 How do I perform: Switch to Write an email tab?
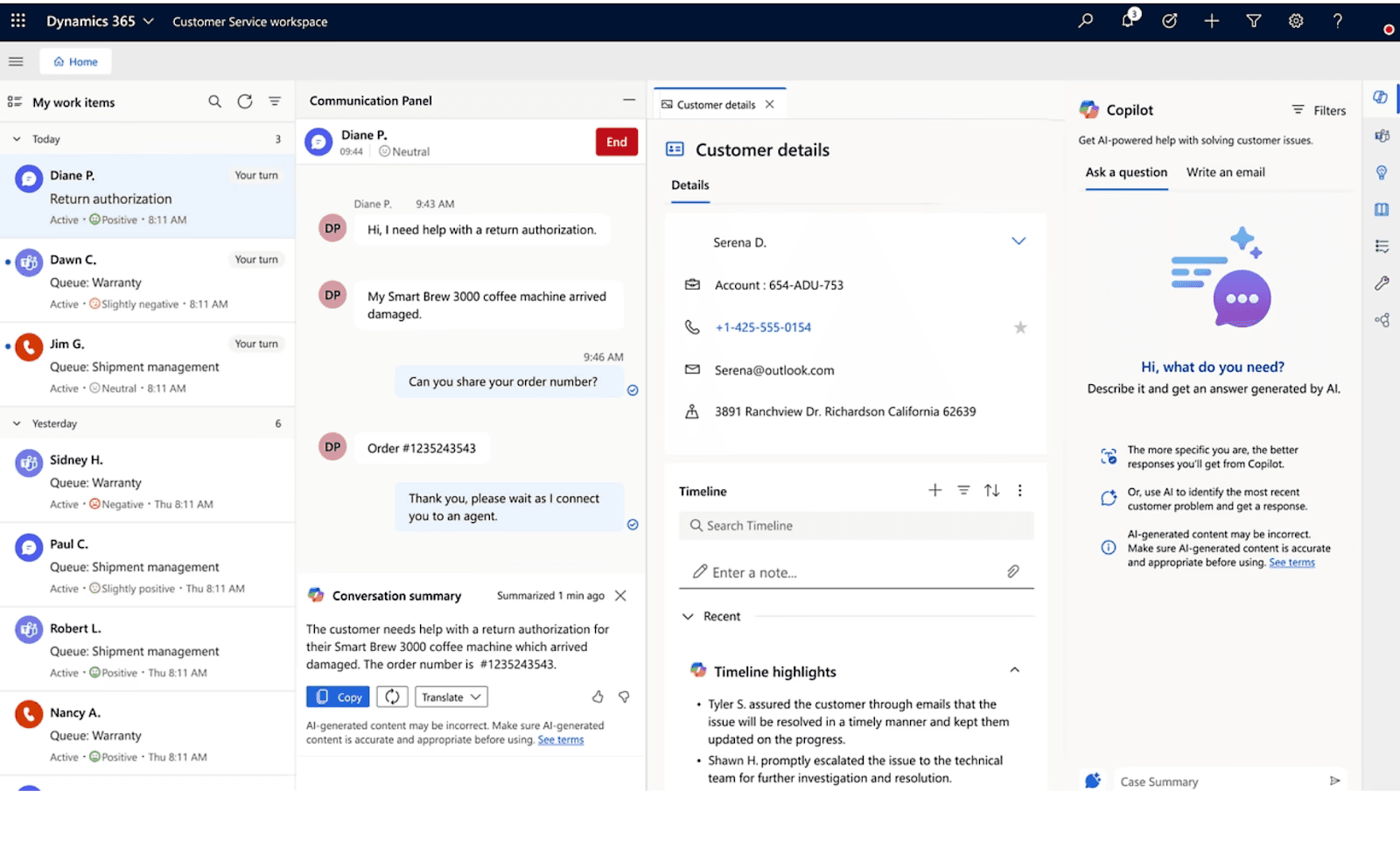(x=1225, y=172)
